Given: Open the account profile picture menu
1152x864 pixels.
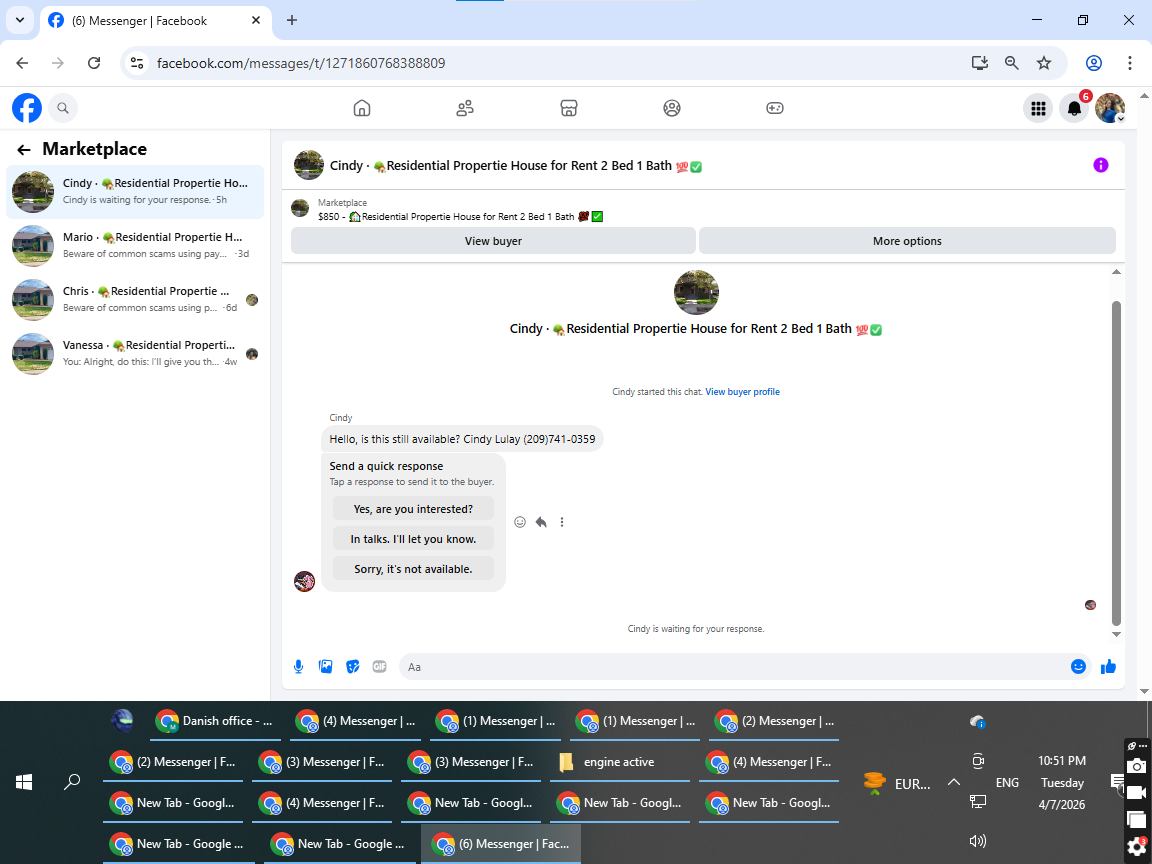Looking at the screenshot, I should point(1110,109).
